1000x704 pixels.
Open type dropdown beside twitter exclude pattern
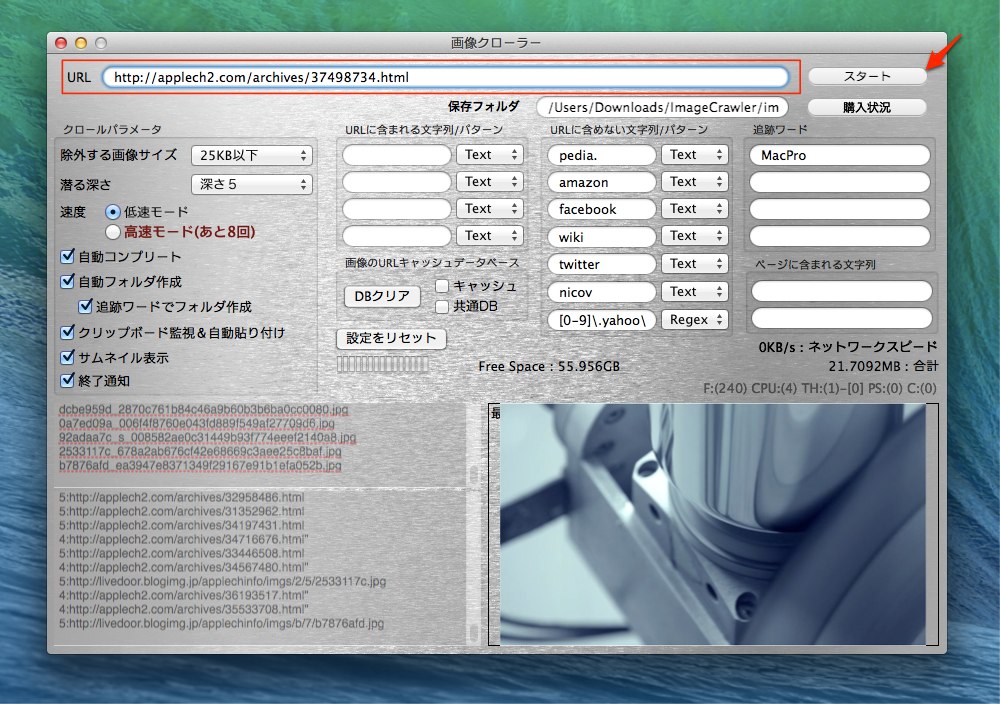[x=695, y=263]
